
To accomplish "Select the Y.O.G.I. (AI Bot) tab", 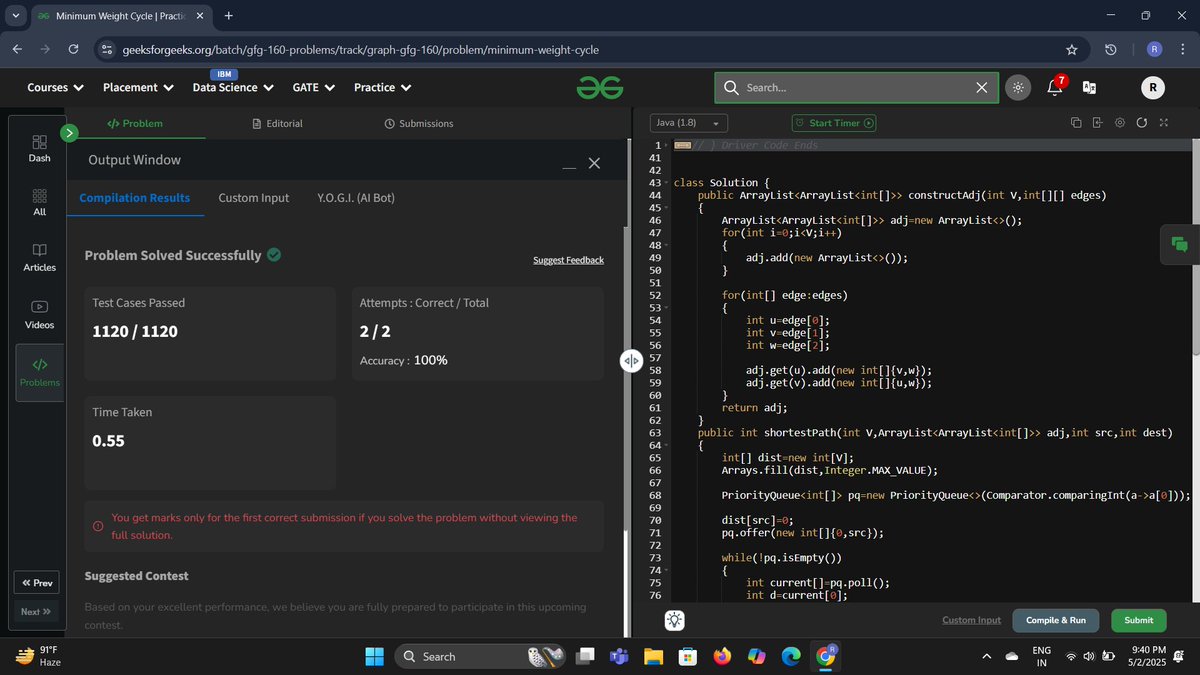I will (356, 198).
